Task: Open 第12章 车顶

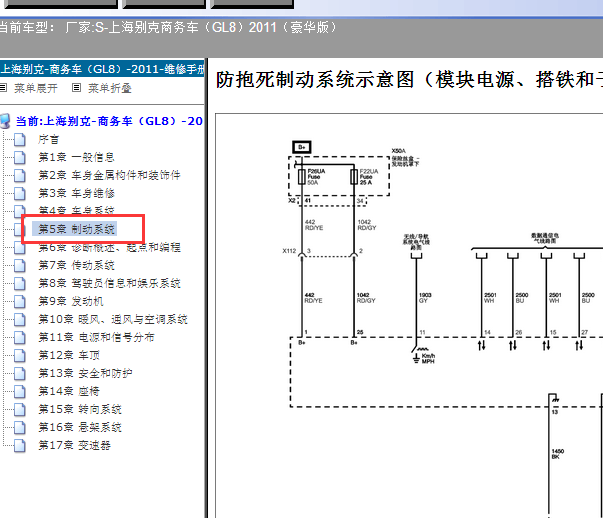Action: pyautogui.click(x=69, y=355)
